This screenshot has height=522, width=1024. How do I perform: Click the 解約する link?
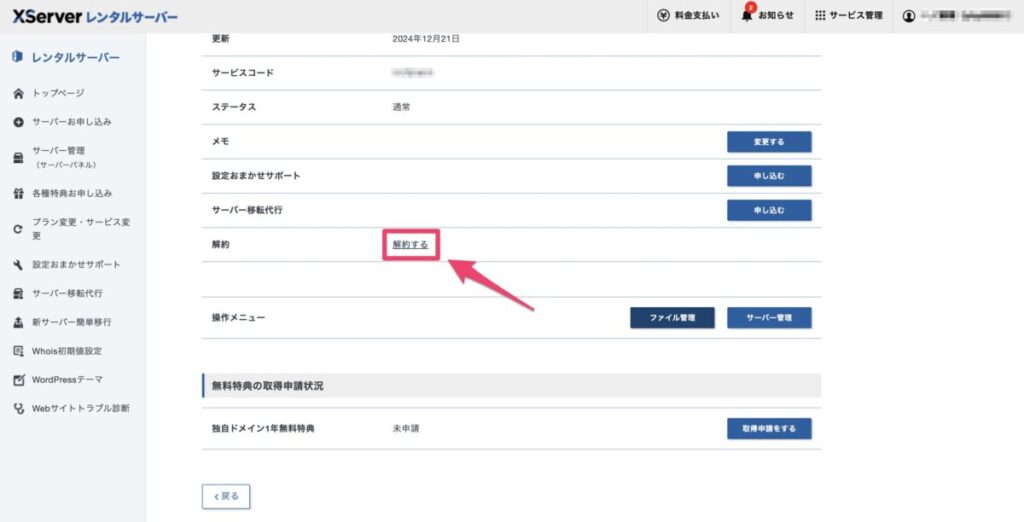click(411, 245)
